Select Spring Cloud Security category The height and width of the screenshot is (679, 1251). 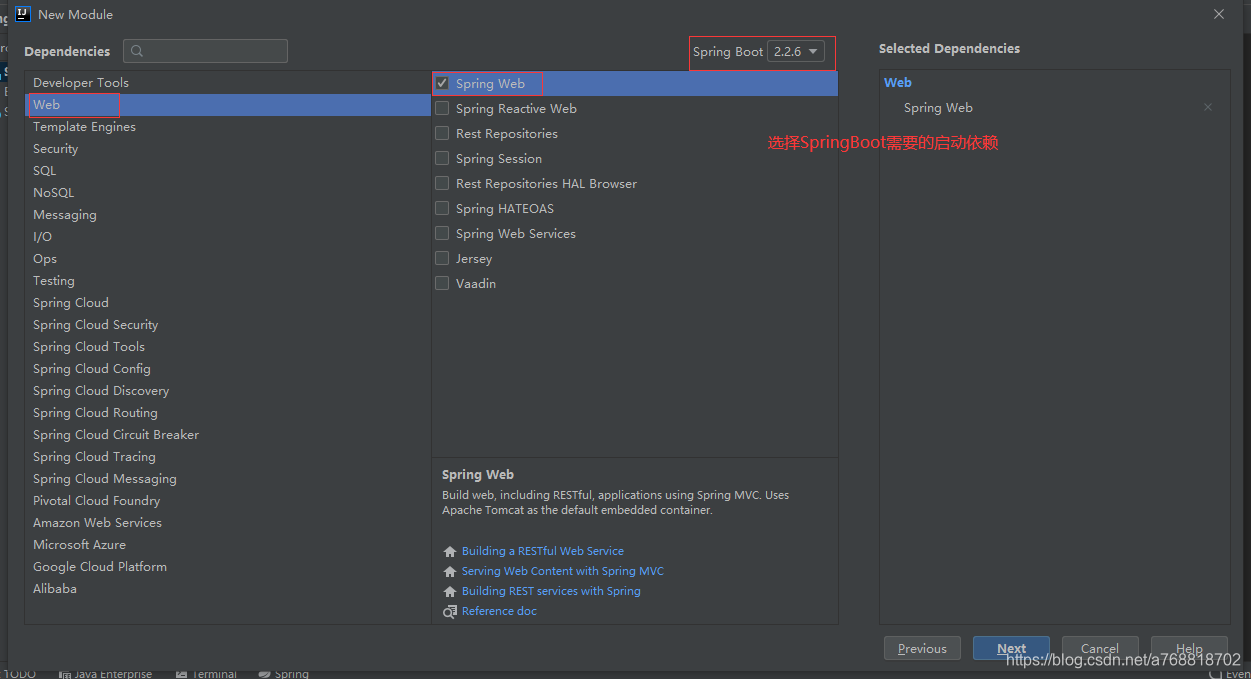[x=228, y=325]
